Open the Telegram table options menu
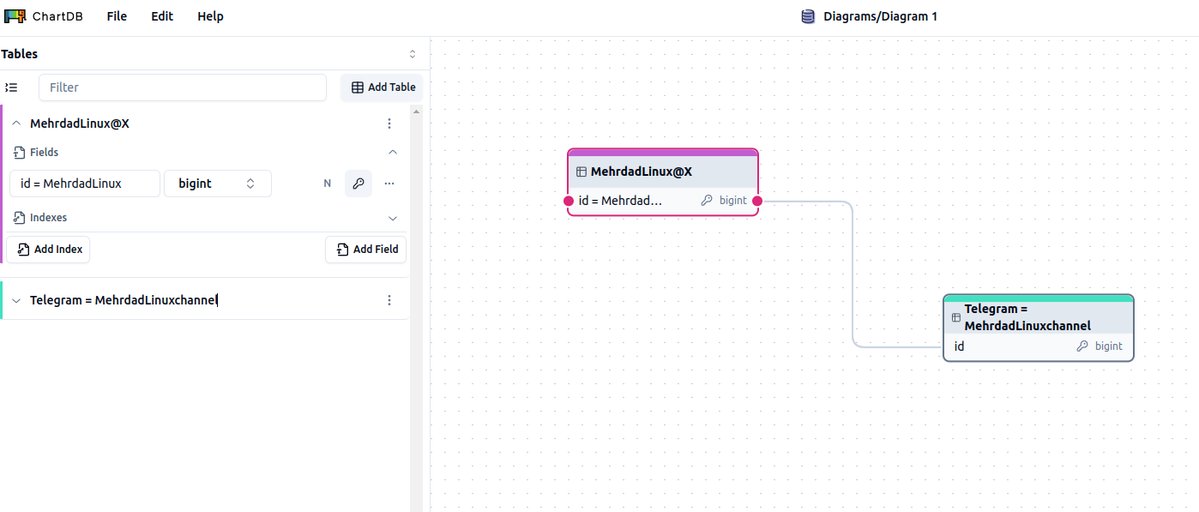 [x=389, y=301]
